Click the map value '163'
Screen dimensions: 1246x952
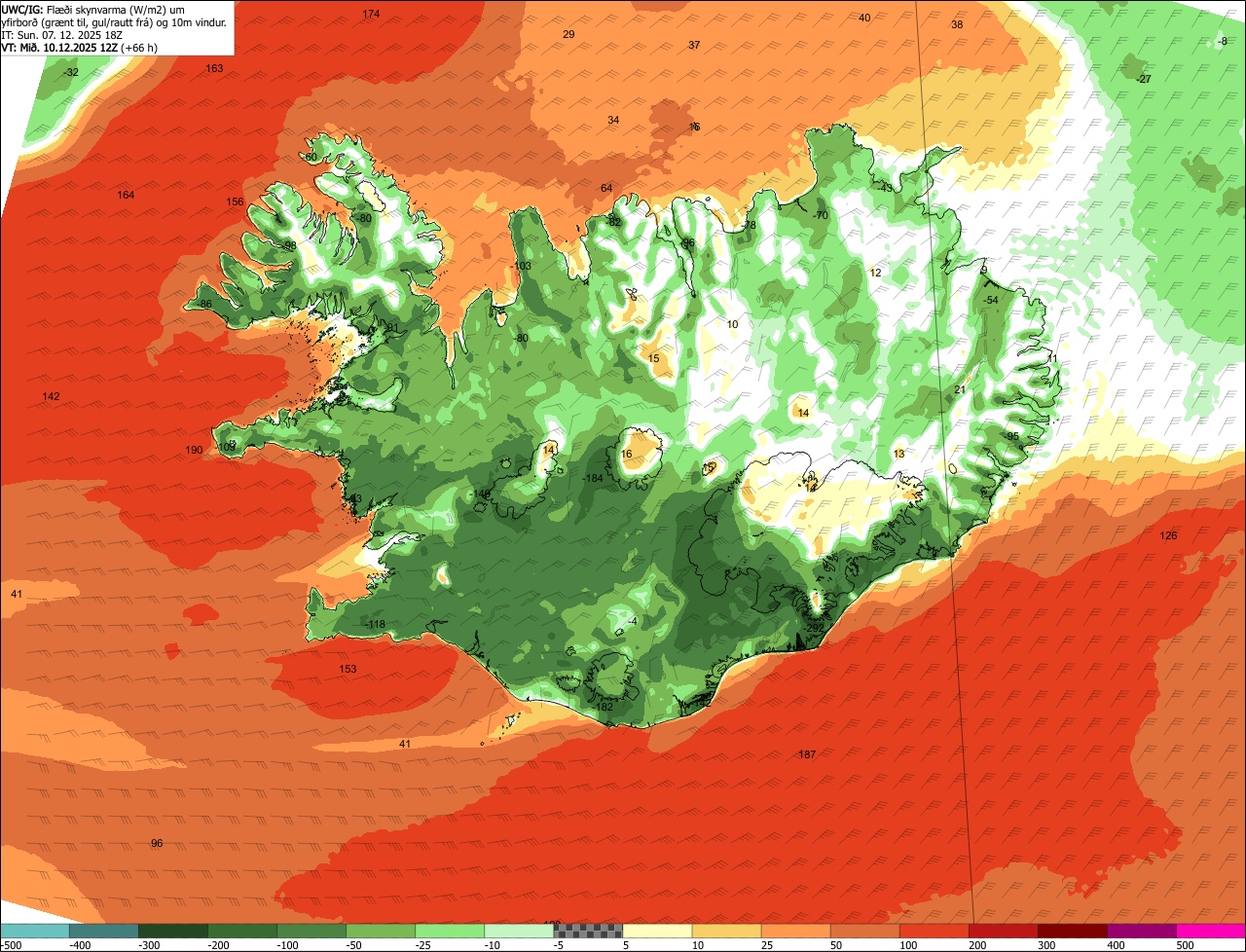coord(214,68)
